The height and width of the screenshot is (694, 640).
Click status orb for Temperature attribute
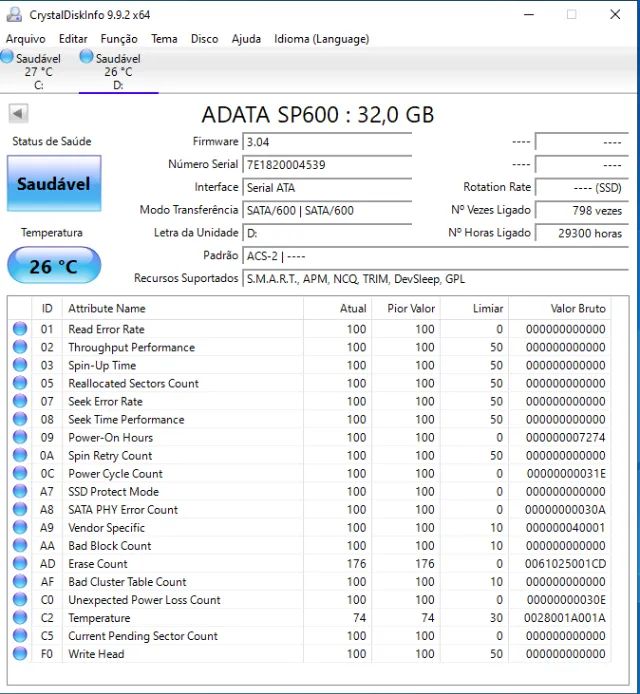click(x=20, y=617)
